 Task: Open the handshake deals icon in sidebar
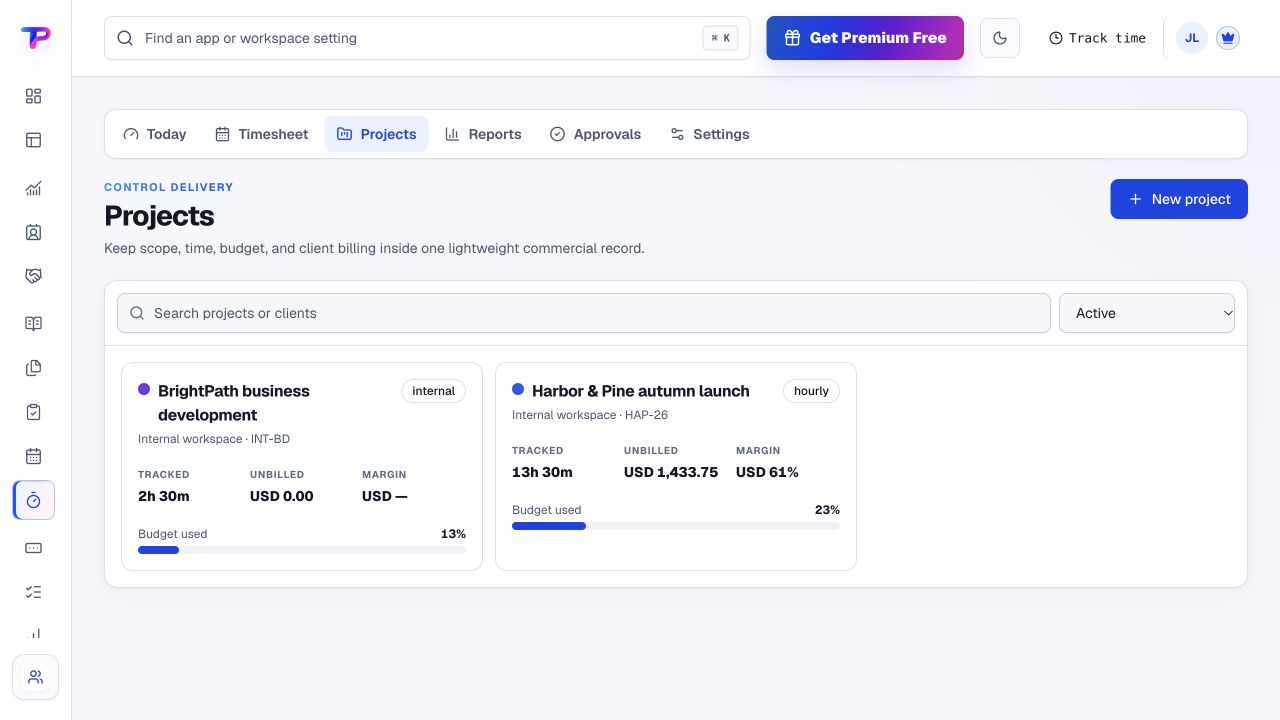33,276
